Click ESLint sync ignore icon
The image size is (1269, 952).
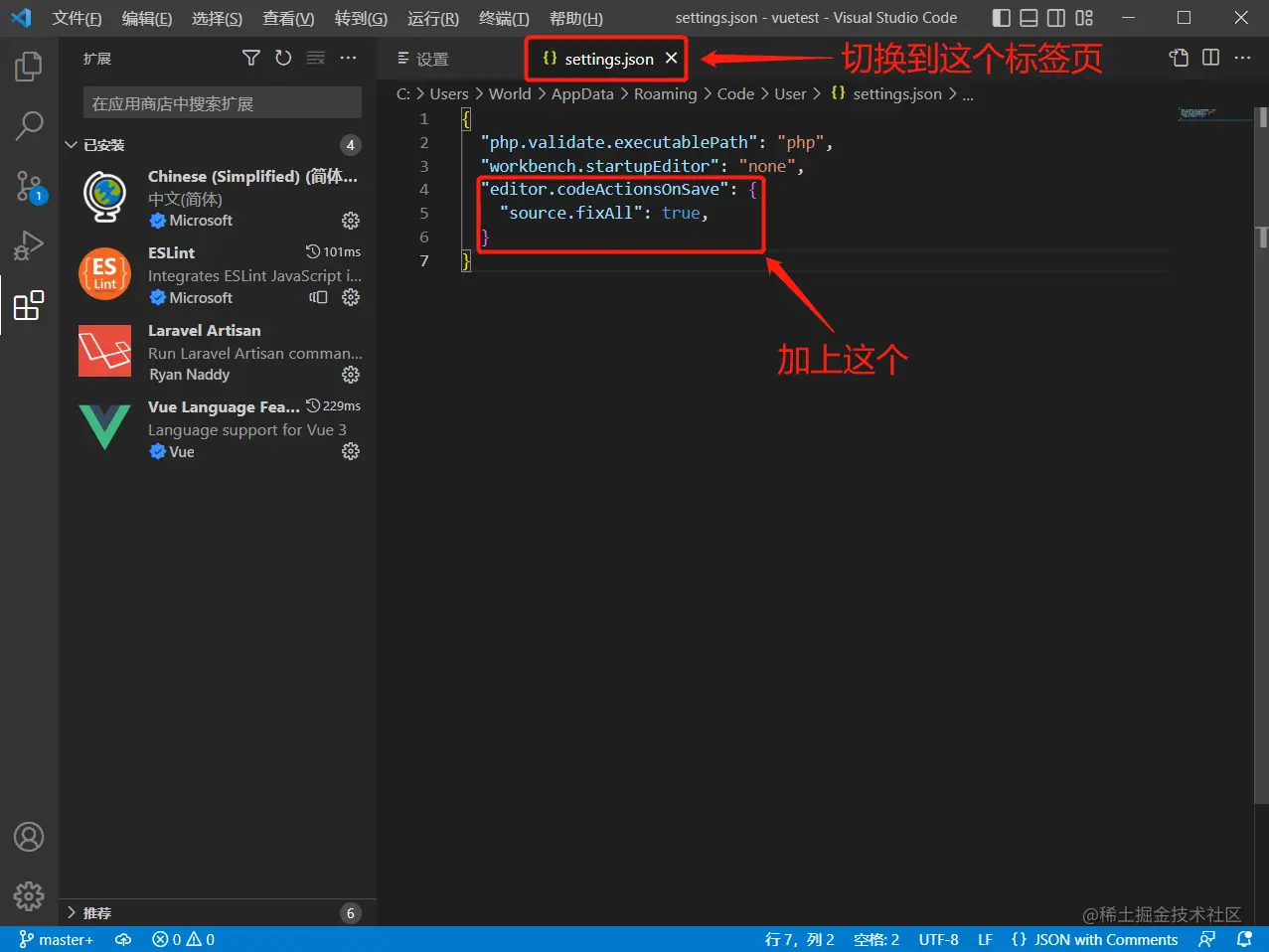click(x=318, y=297)
